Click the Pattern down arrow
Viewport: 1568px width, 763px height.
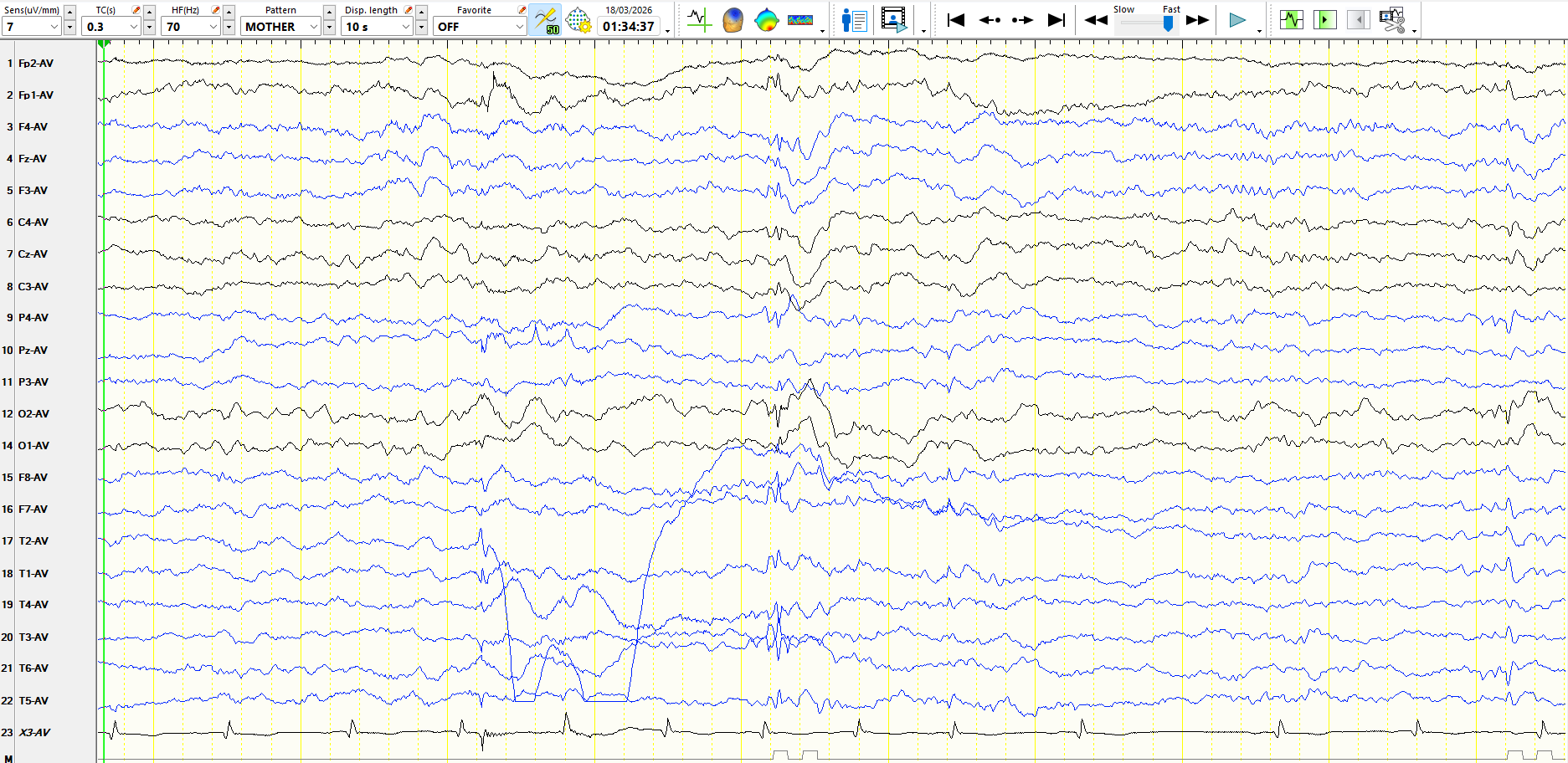point(329,27)
